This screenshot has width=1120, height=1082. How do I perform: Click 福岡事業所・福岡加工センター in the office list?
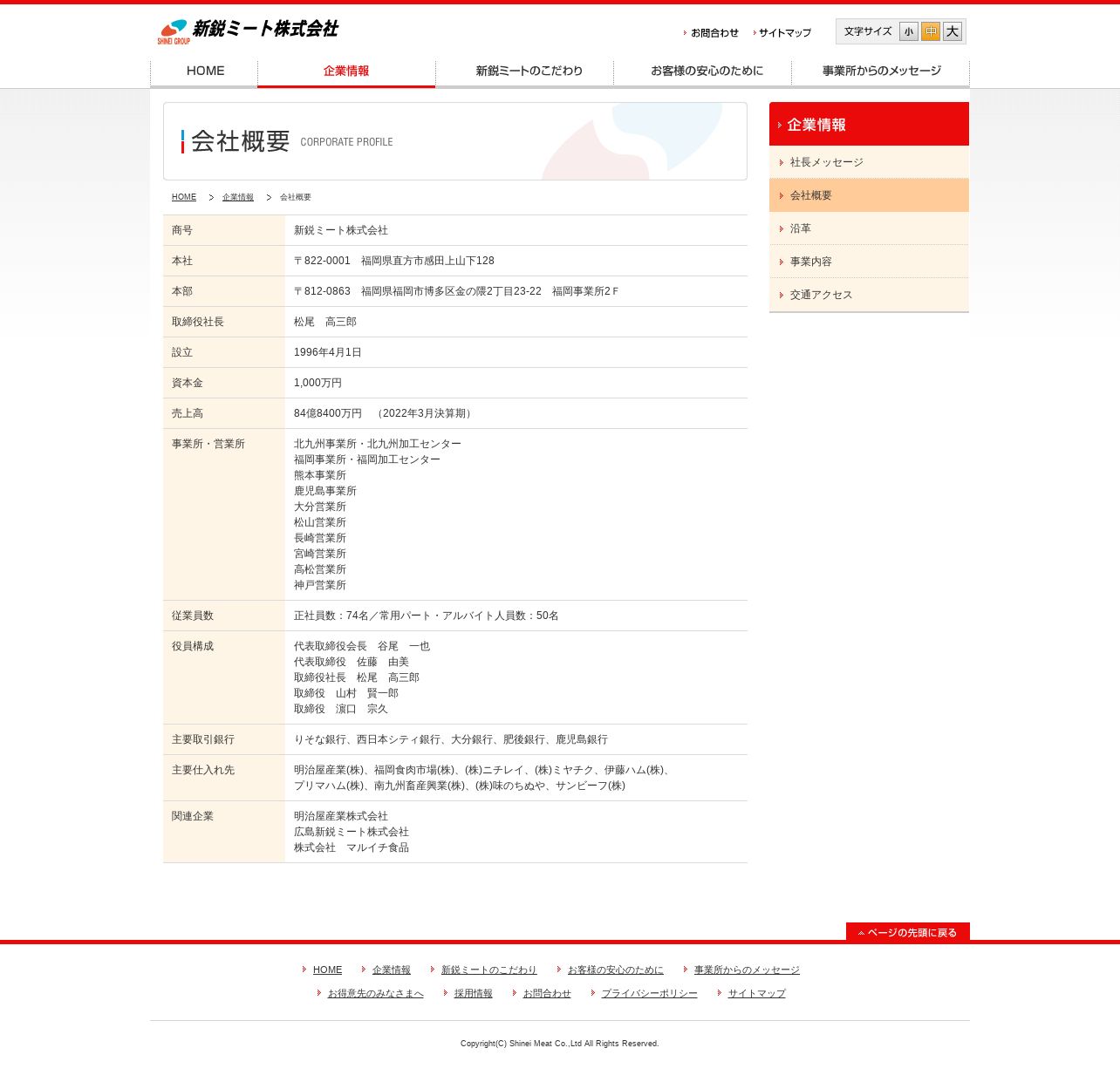click(367, 459)
